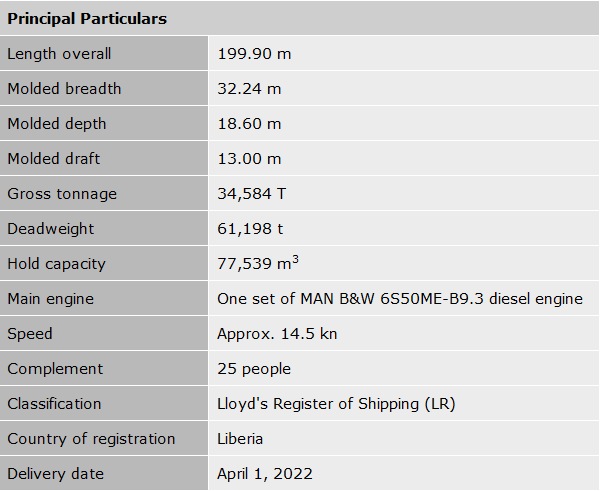Click the 34,584 T tonnage value
This screenshot has width=601, height=491.
252,194
